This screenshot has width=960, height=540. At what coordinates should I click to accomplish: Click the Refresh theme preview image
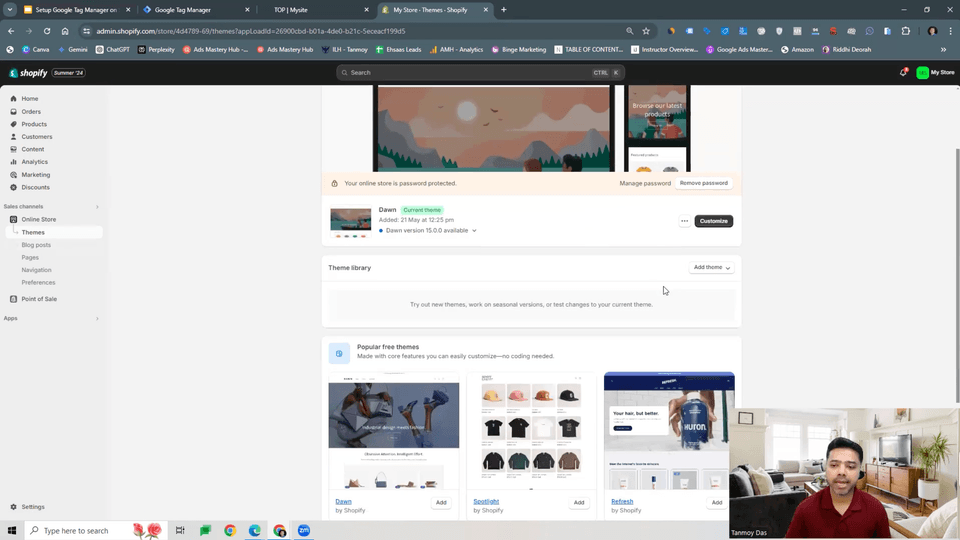[x=669, y=431]
